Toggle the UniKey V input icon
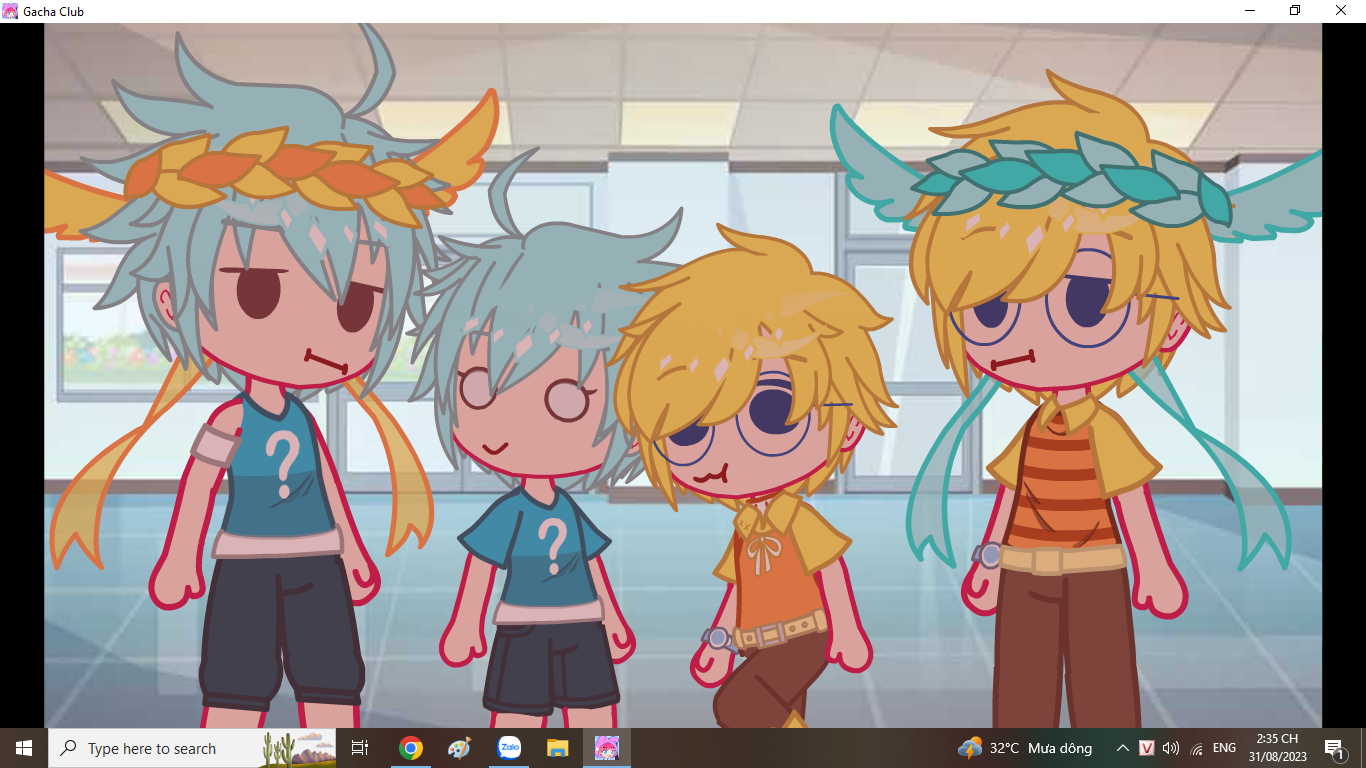1366x768 pixels. [1147, 748]
